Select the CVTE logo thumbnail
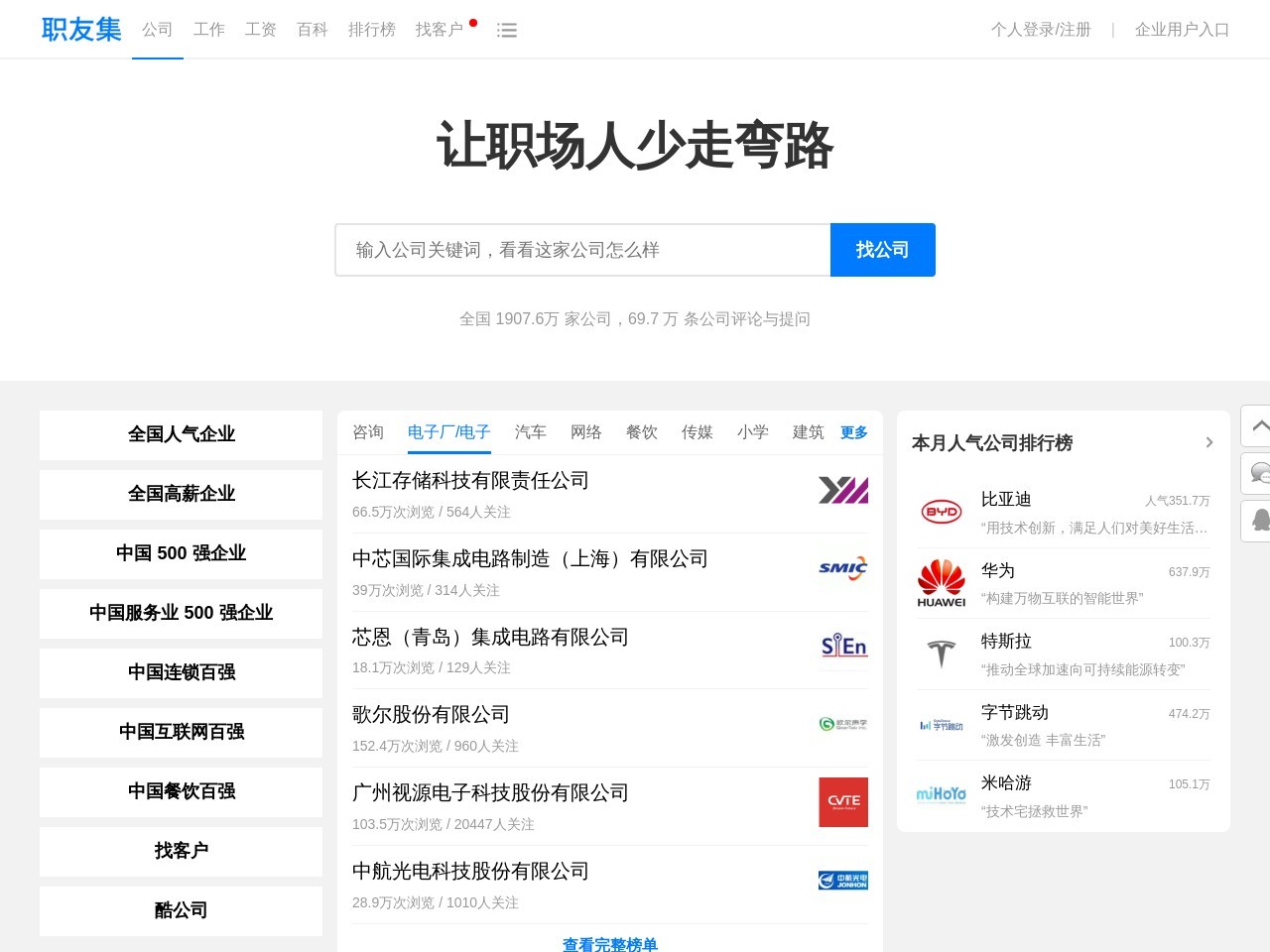The image size is (1270, 952). pyautogui.click(x=842, y=801)
